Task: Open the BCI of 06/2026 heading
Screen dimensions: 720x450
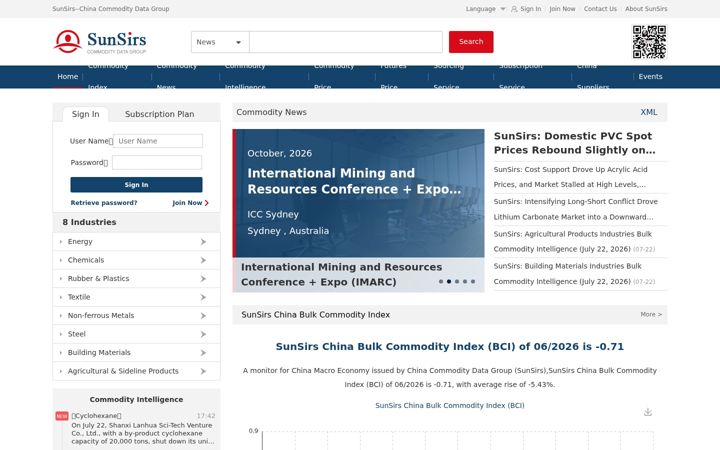Action: 450,347
